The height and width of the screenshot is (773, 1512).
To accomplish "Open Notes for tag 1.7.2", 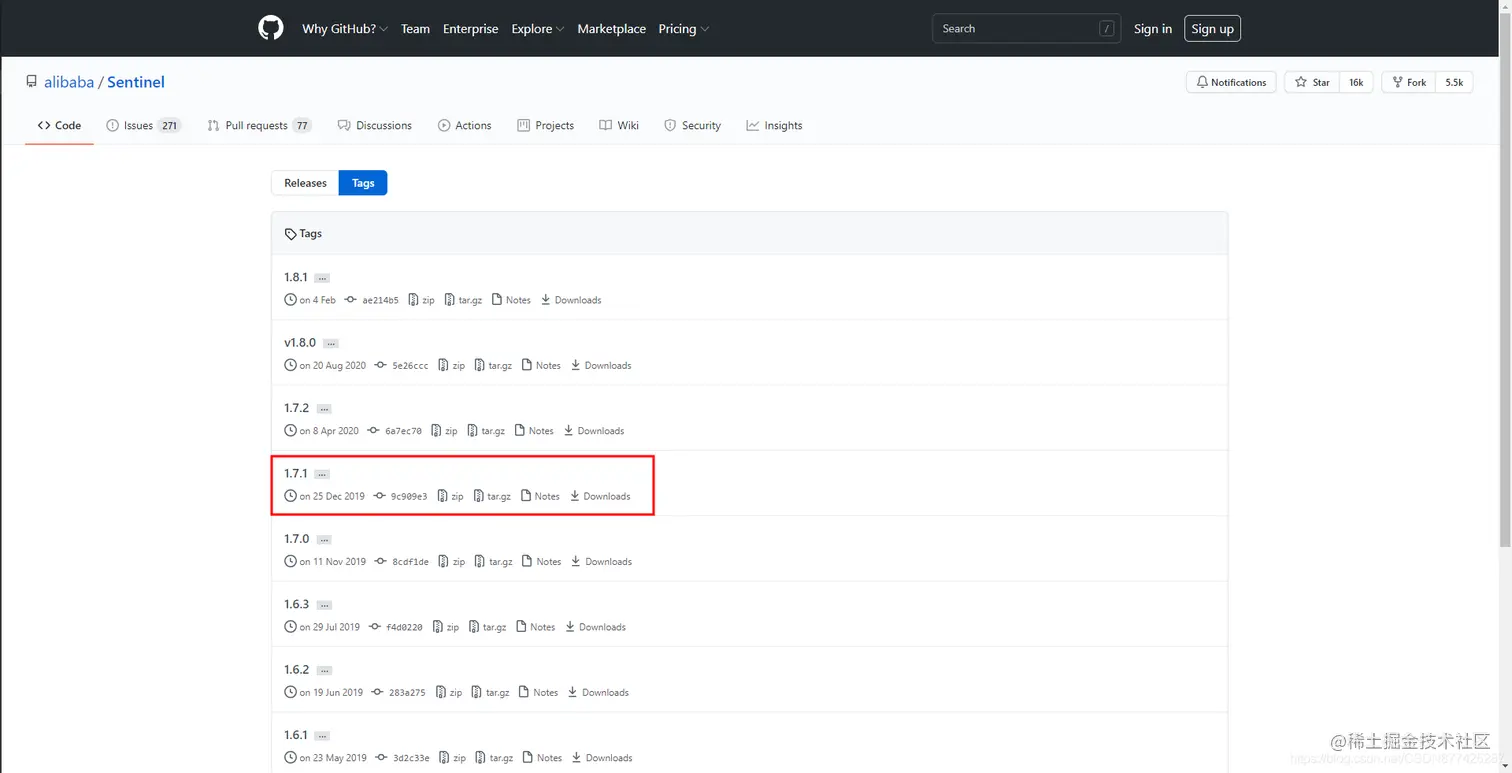I will click(x=534, y=431).
